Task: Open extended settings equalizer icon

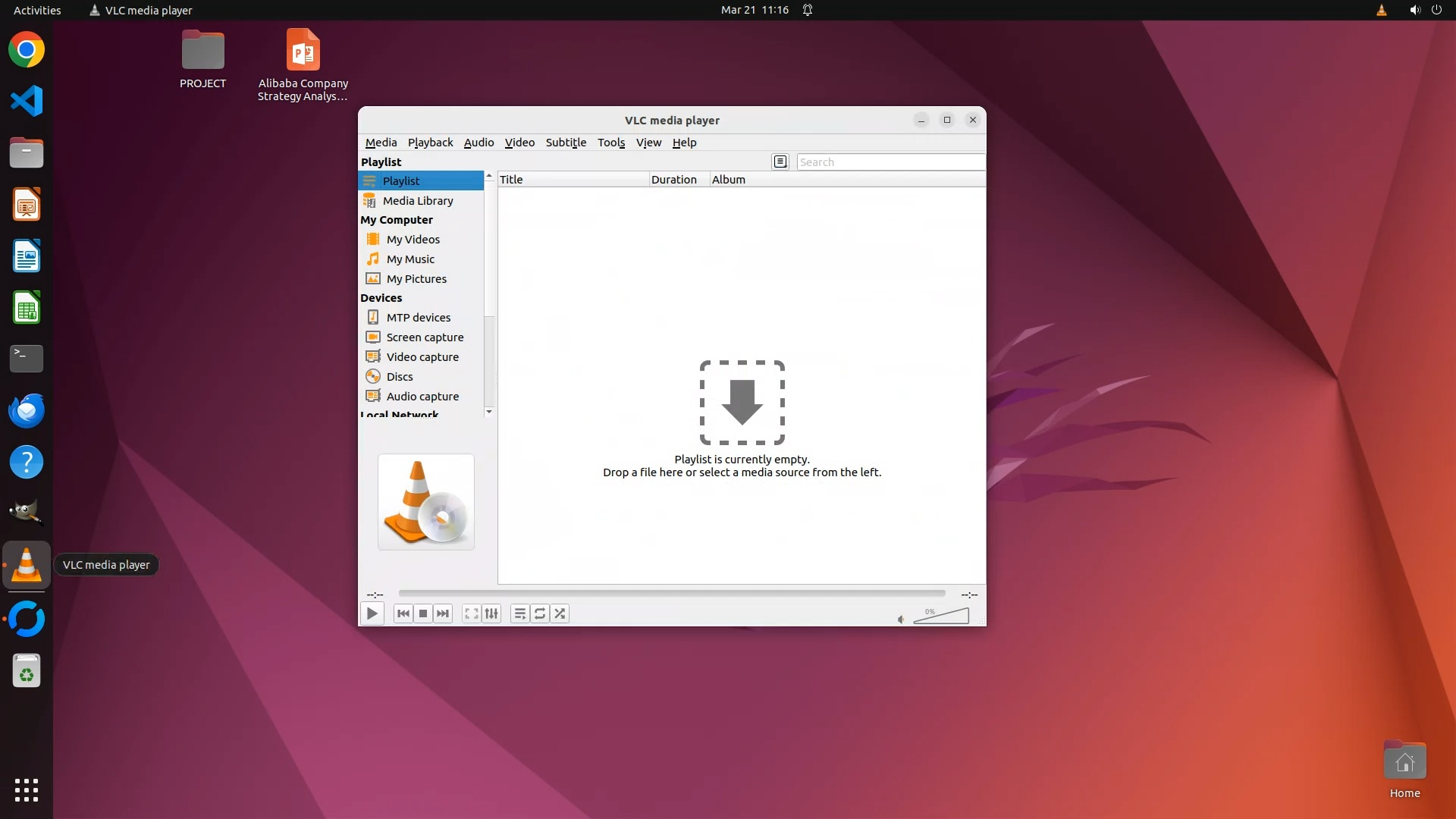Action: coord(491,613)
